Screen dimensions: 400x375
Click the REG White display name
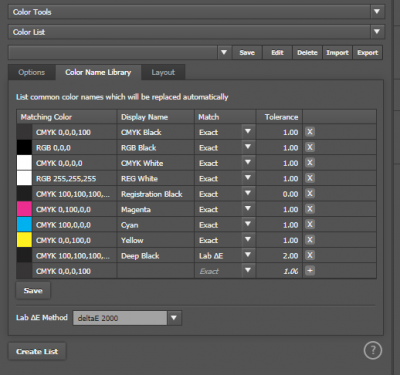tap(139, 179)
